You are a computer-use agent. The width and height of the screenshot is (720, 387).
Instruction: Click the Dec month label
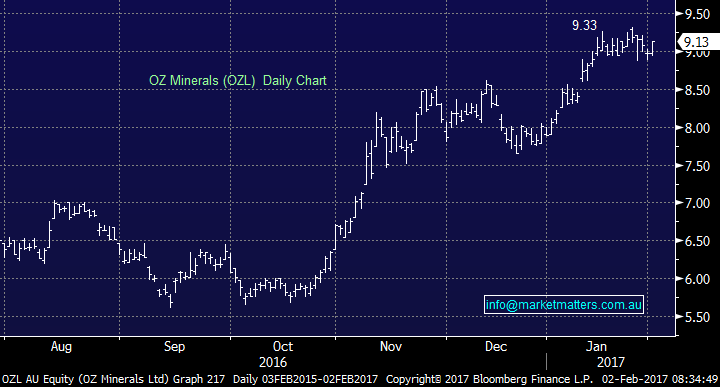[496, 346]
